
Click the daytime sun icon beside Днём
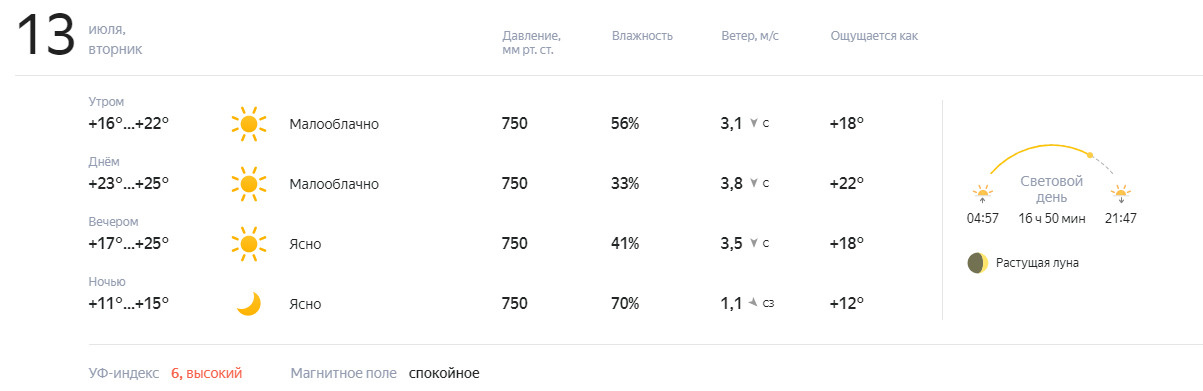[249, 184]
